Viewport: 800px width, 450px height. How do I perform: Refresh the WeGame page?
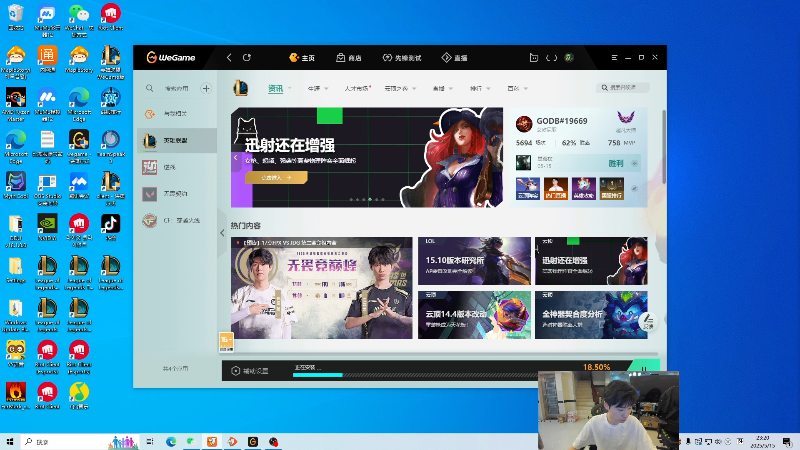pos(247,58)
